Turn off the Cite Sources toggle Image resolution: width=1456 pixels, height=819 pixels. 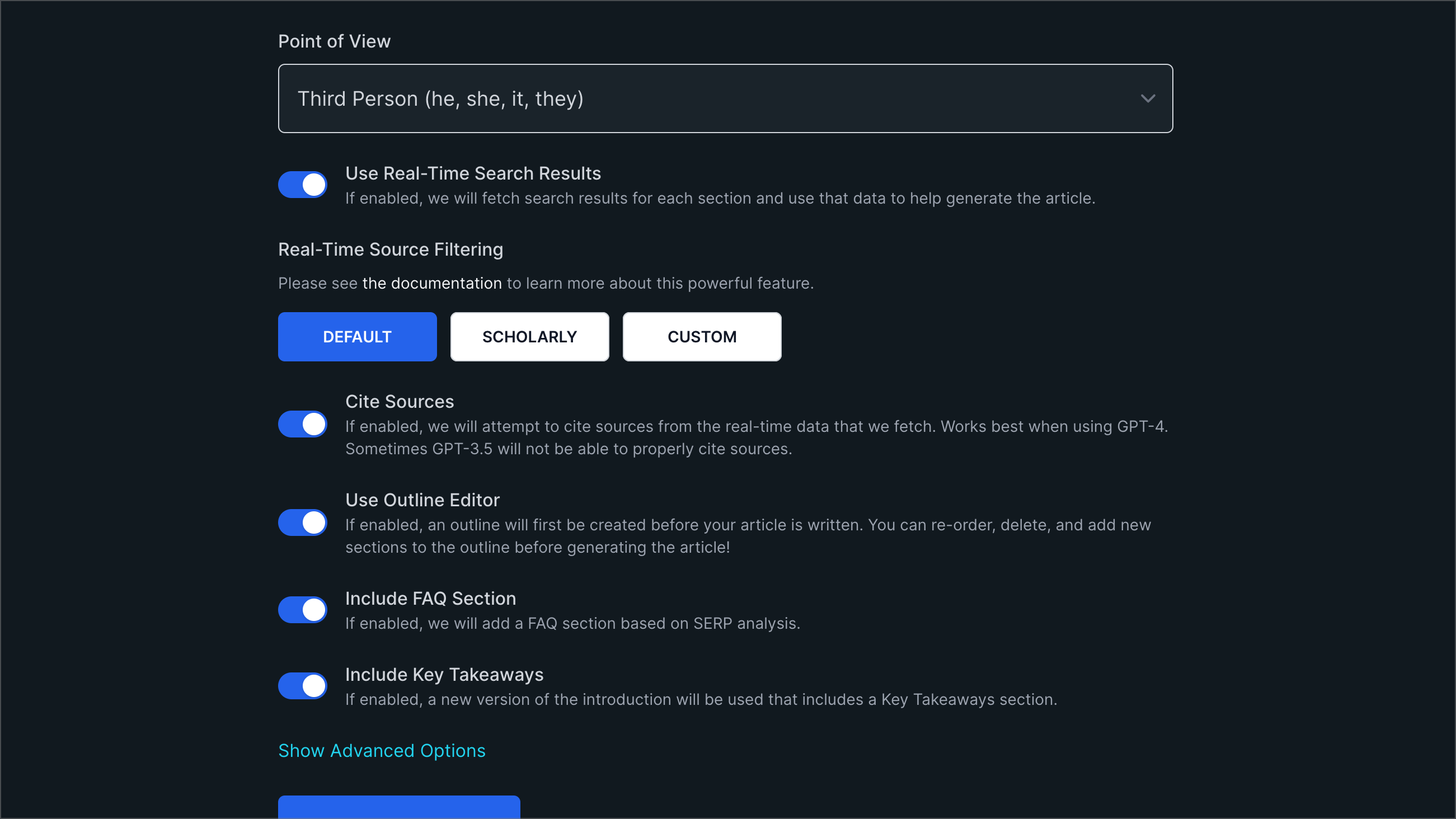(302, 424)
